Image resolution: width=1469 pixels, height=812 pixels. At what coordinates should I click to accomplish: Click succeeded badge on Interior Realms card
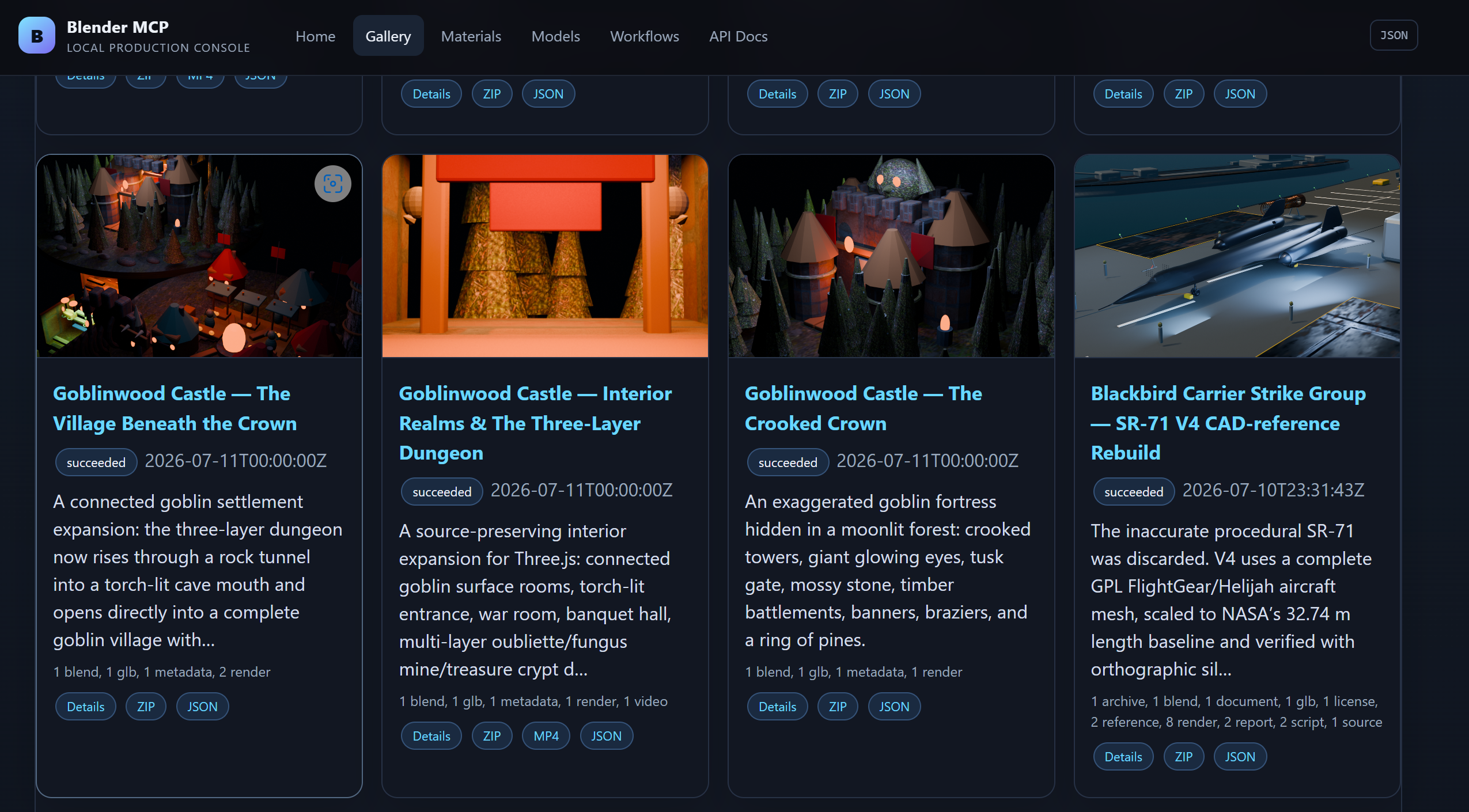tap(442, 492)
